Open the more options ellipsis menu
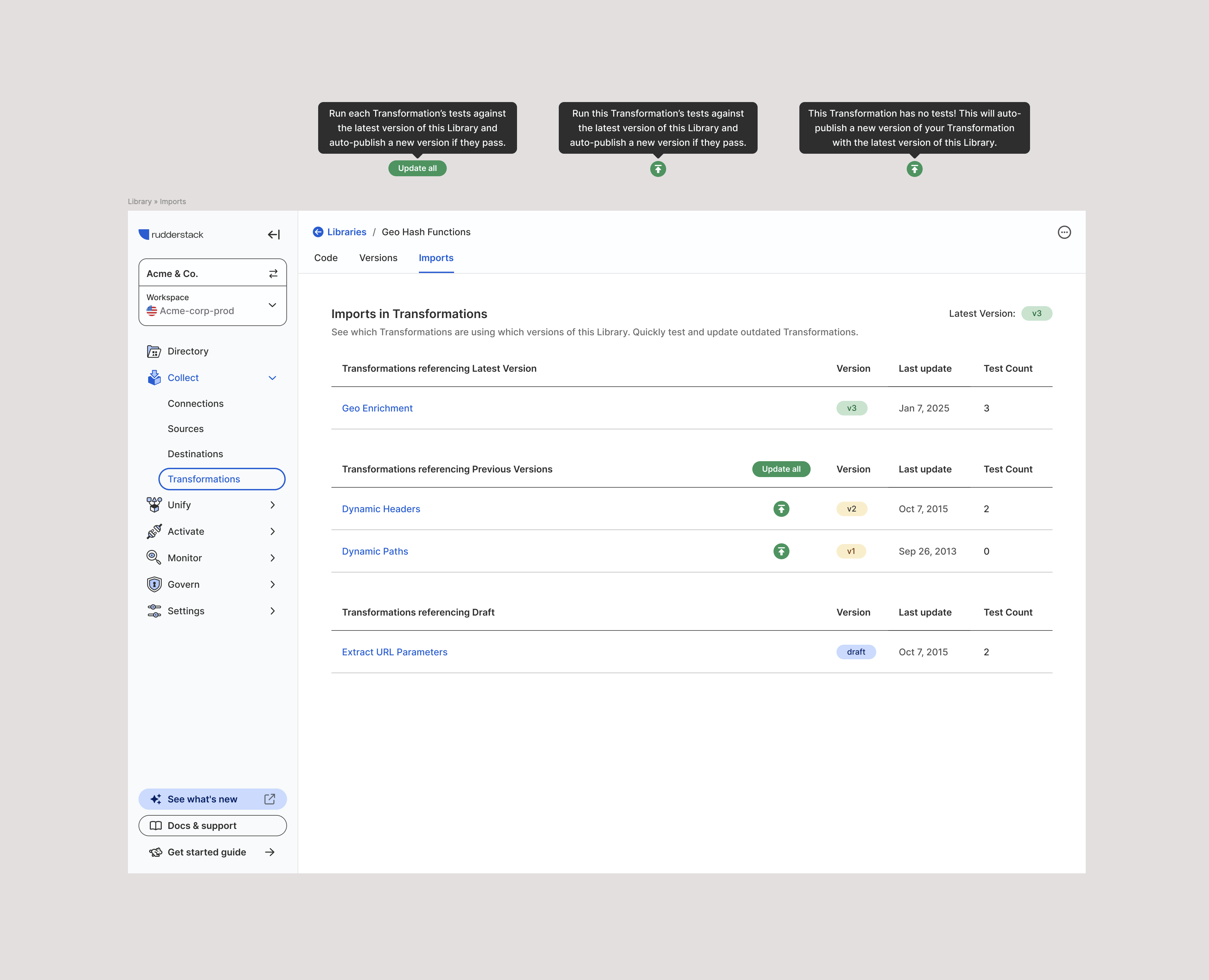 (1064, 232)
